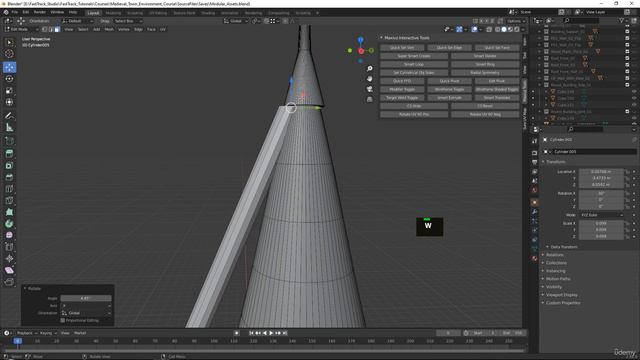Open the File menu
The height and width of the screenshot is (360, 640).
pos(15,12)
